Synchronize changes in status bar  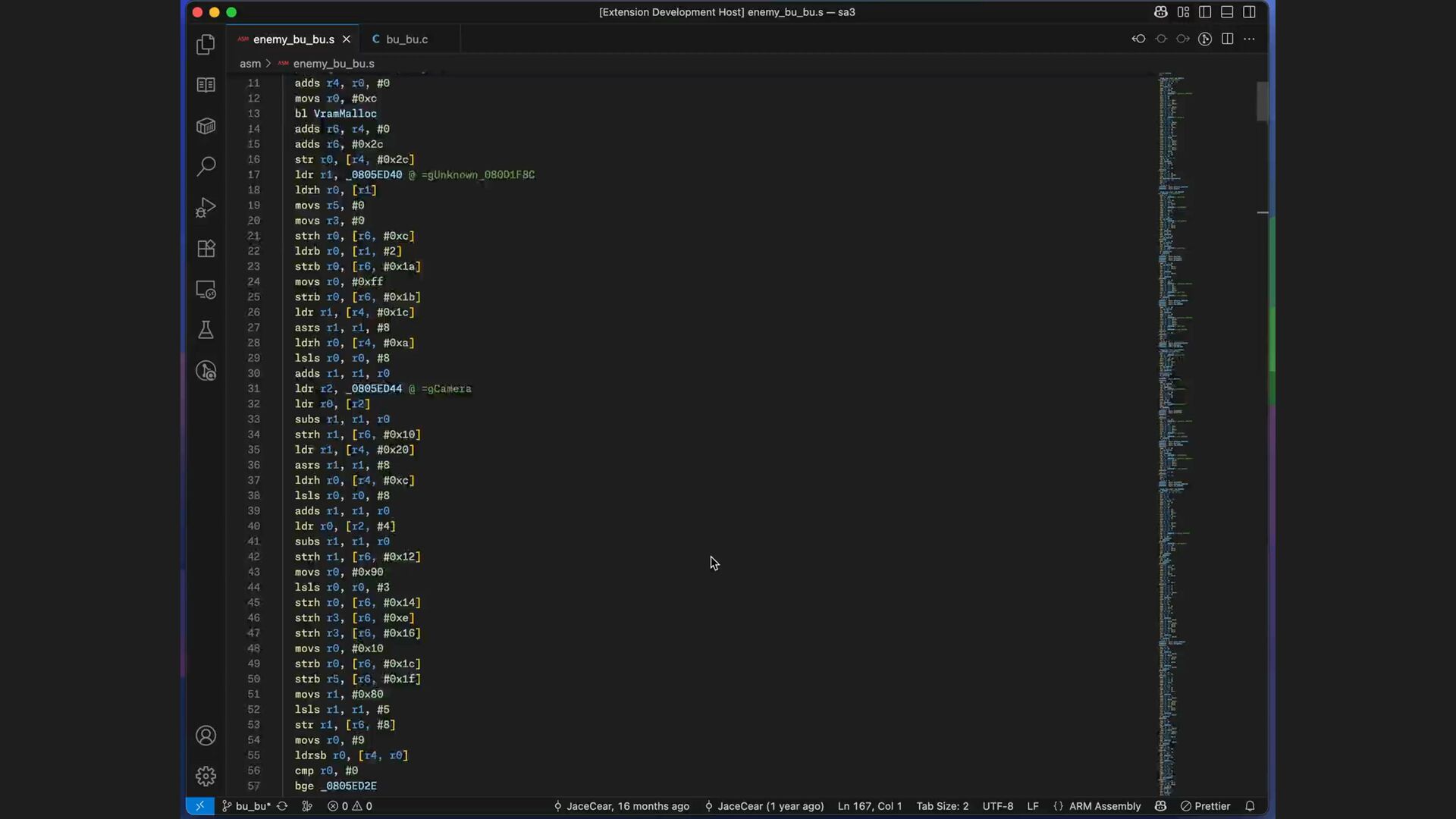(x=282, y=806)
